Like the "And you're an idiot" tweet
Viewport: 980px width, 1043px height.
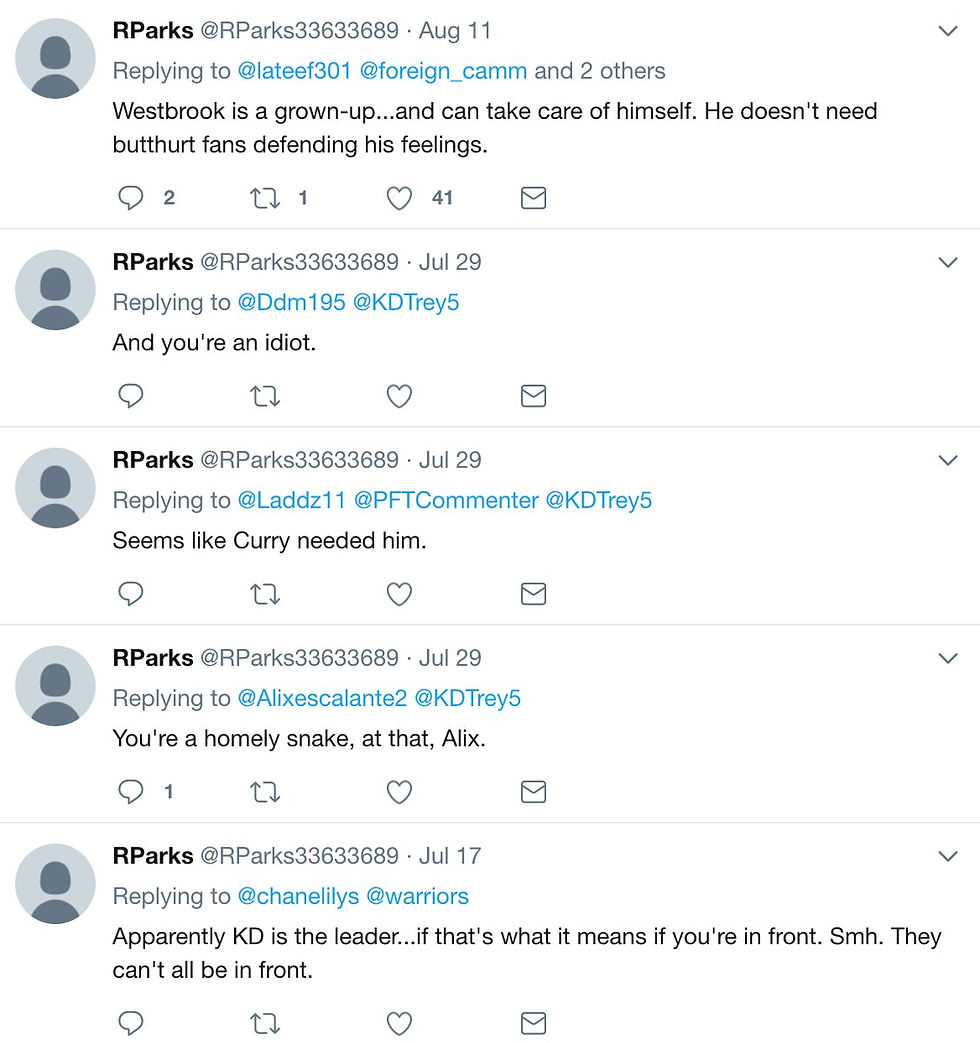tap(399, 397)
